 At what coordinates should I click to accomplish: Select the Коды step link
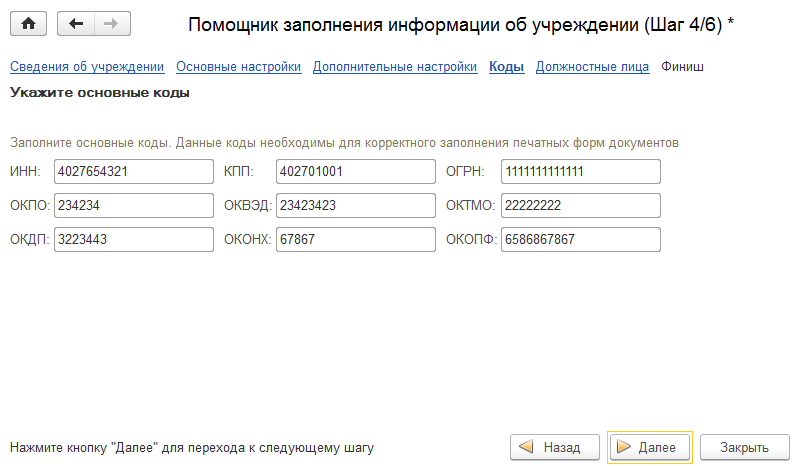(506, 68)
